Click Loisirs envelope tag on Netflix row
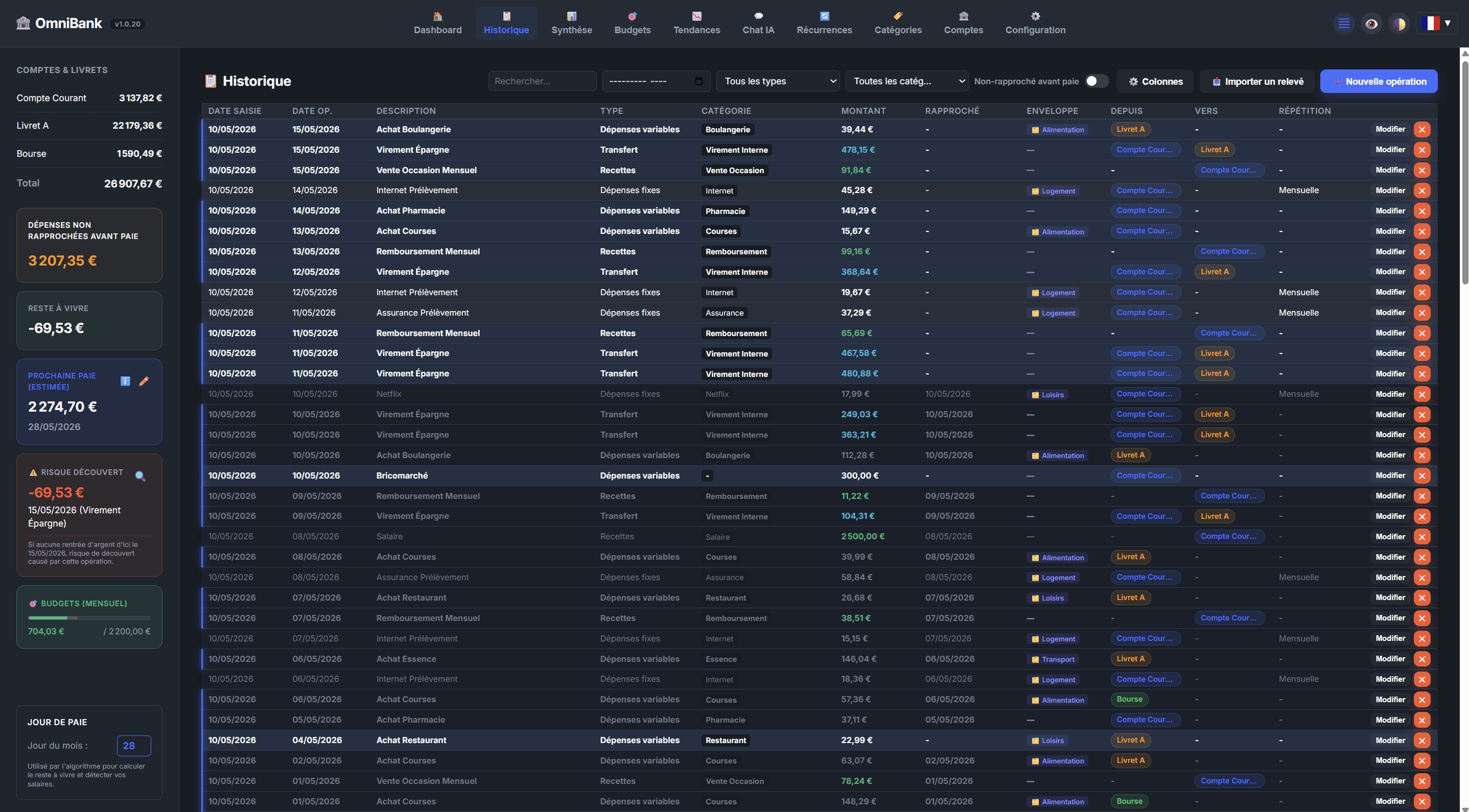1469x812 pixels. [x=1047, y=394]
